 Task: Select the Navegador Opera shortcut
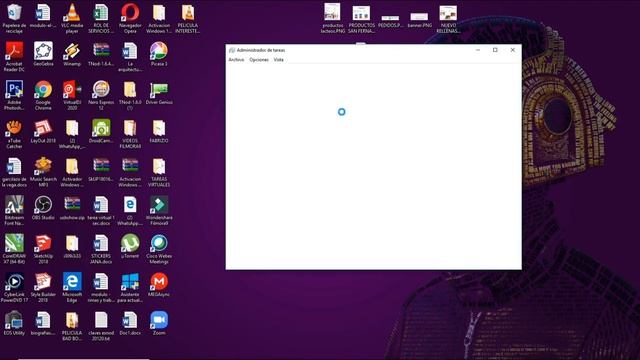[x=130, y=19]
